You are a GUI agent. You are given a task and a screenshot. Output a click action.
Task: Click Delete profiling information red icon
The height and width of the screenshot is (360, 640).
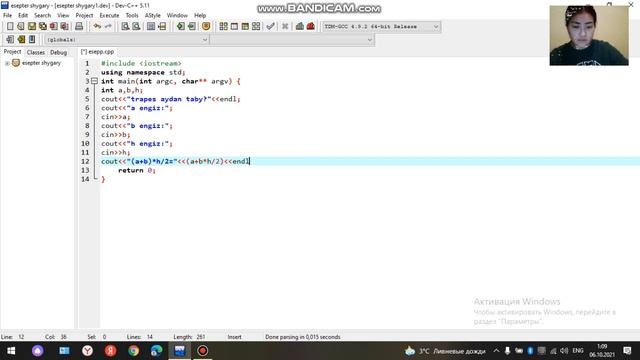tap(311, 27)
